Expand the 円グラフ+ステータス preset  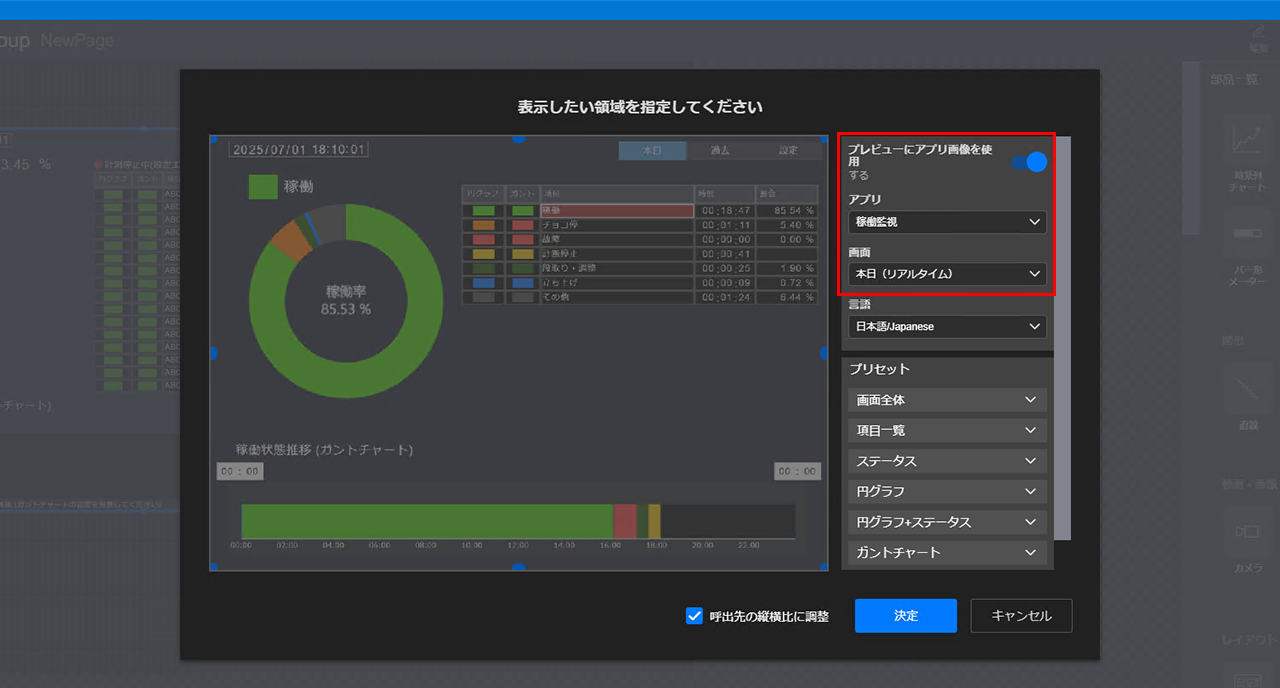(x=947, y=522)
